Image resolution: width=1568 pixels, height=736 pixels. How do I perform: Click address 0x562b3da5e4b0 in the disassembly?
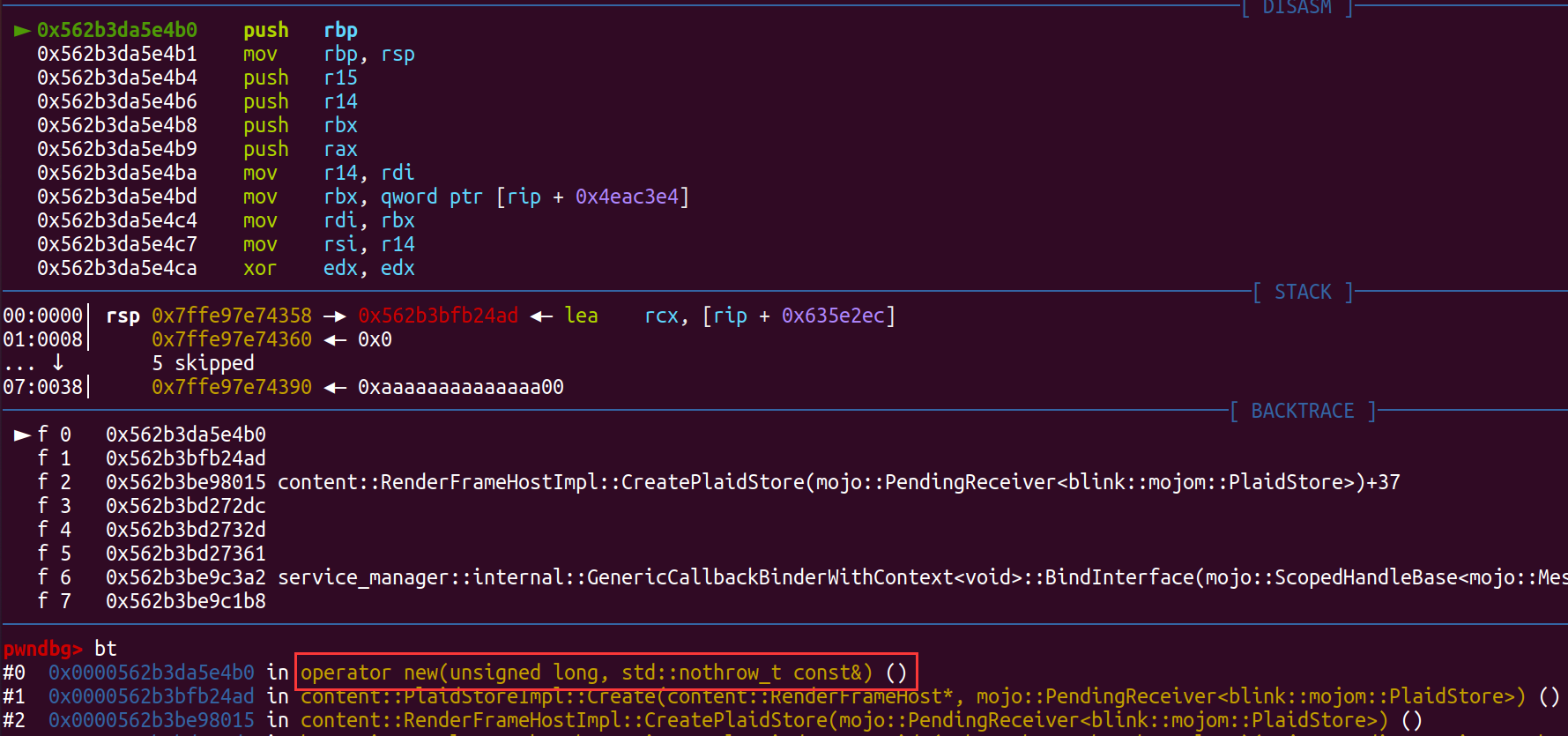(117, 30)
